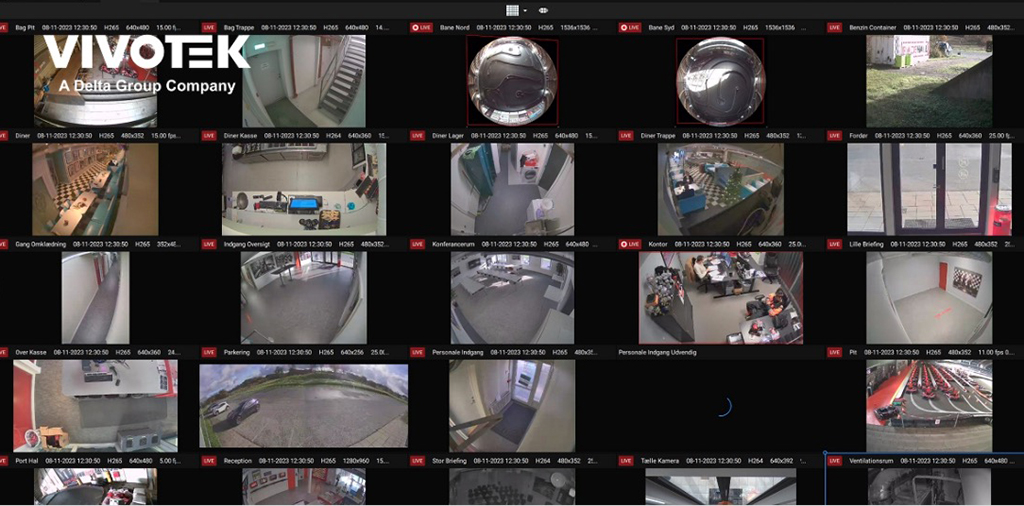Select the Konferencerum camera feed
This screenshot has height=506, width=1024.
[511, 297]
